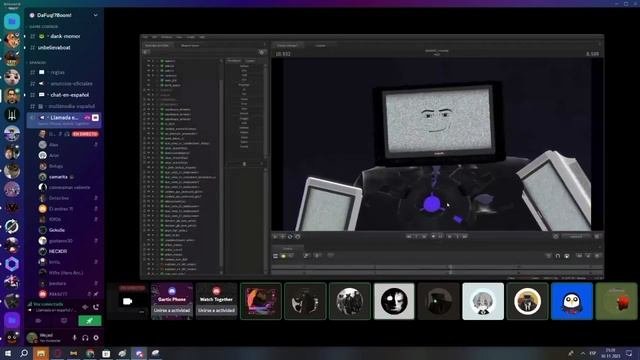Disconnect from the voice call

96,307
